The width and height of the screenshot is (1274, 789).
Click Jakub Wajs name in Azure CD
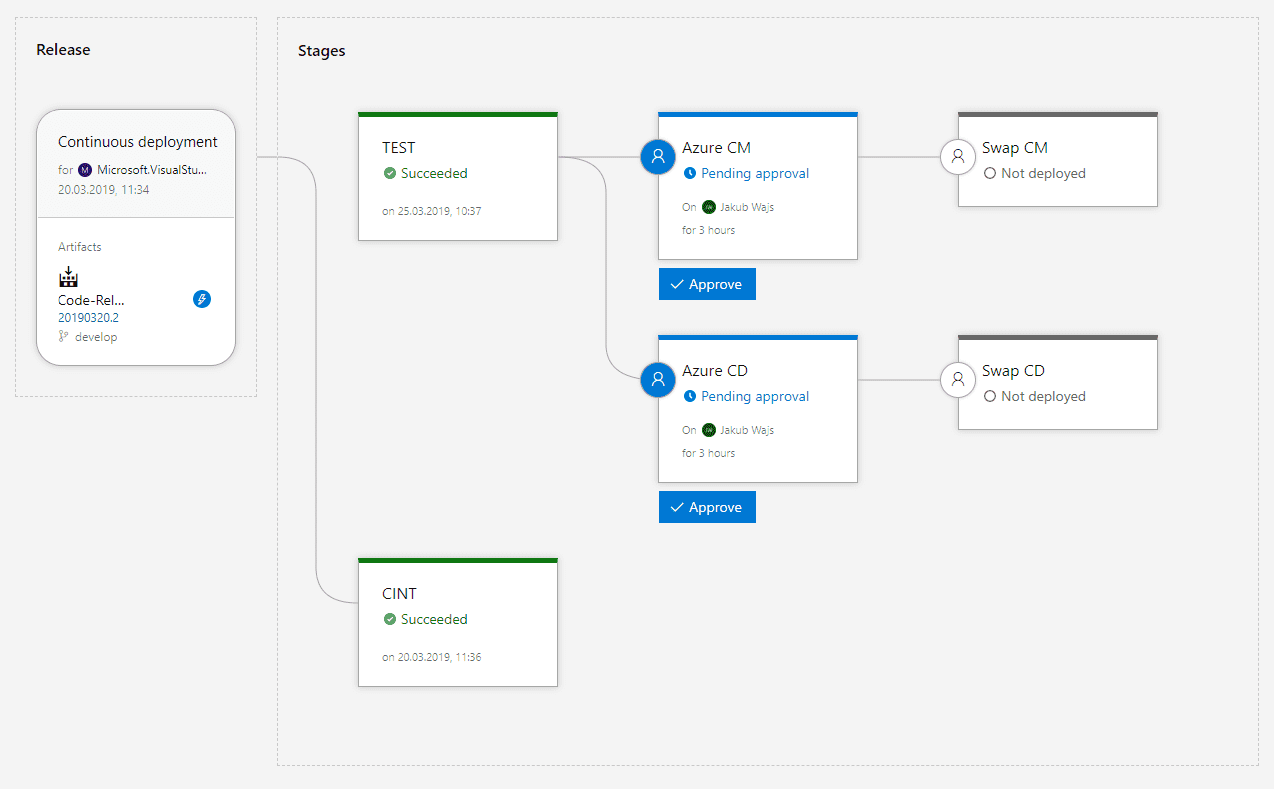point(747,430)
